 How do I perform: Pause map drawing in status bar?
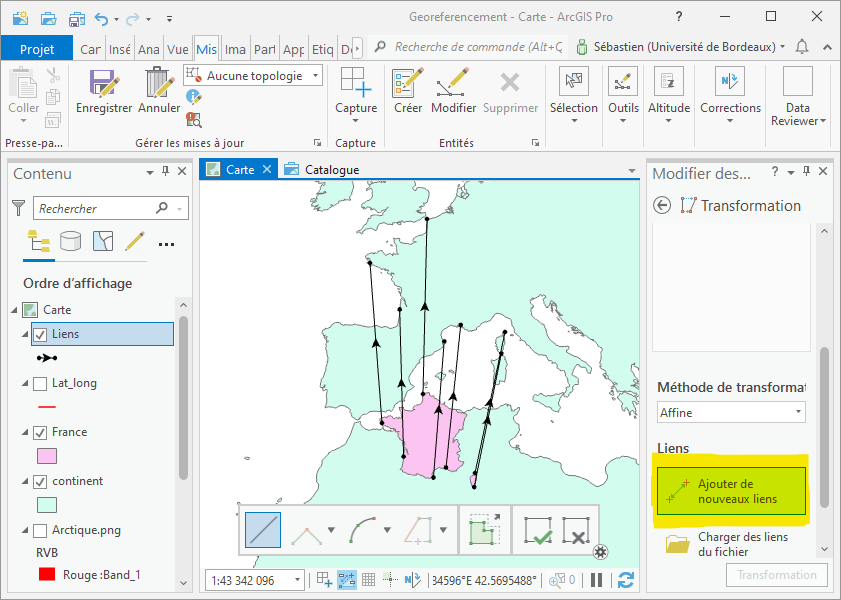coord(596,580)
